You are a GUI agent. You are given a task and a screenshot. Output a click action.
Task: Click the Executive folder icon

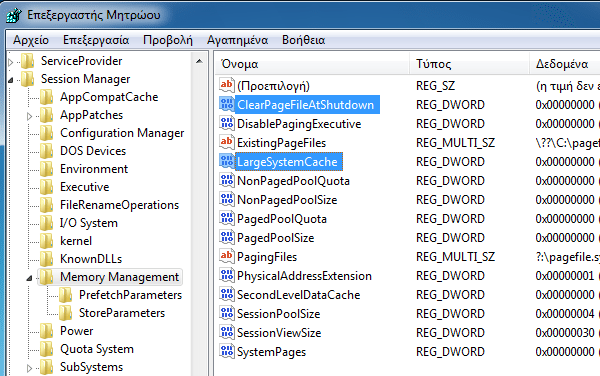point(47,187)
